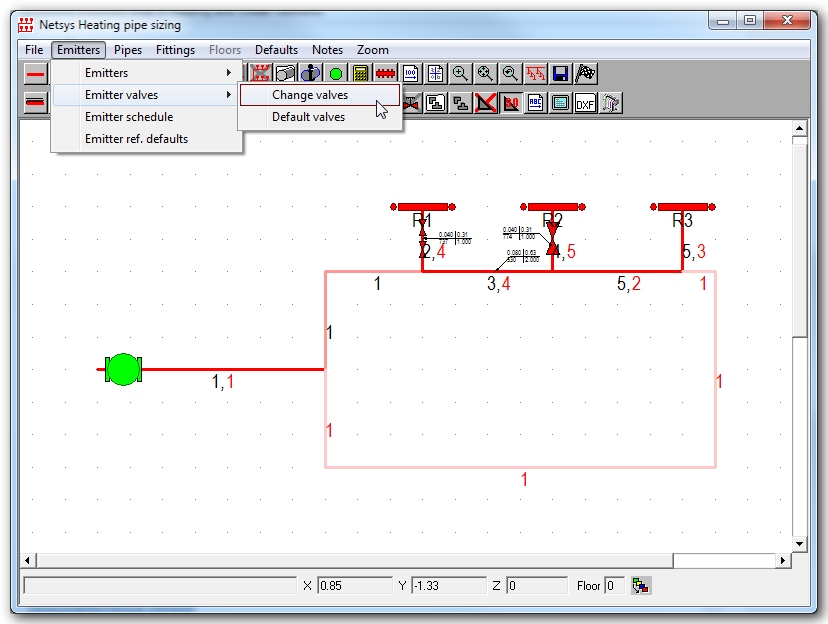Click the green circle pump toolbar icon
This screenshot has width=828, height=624.
tap(335, 73)
